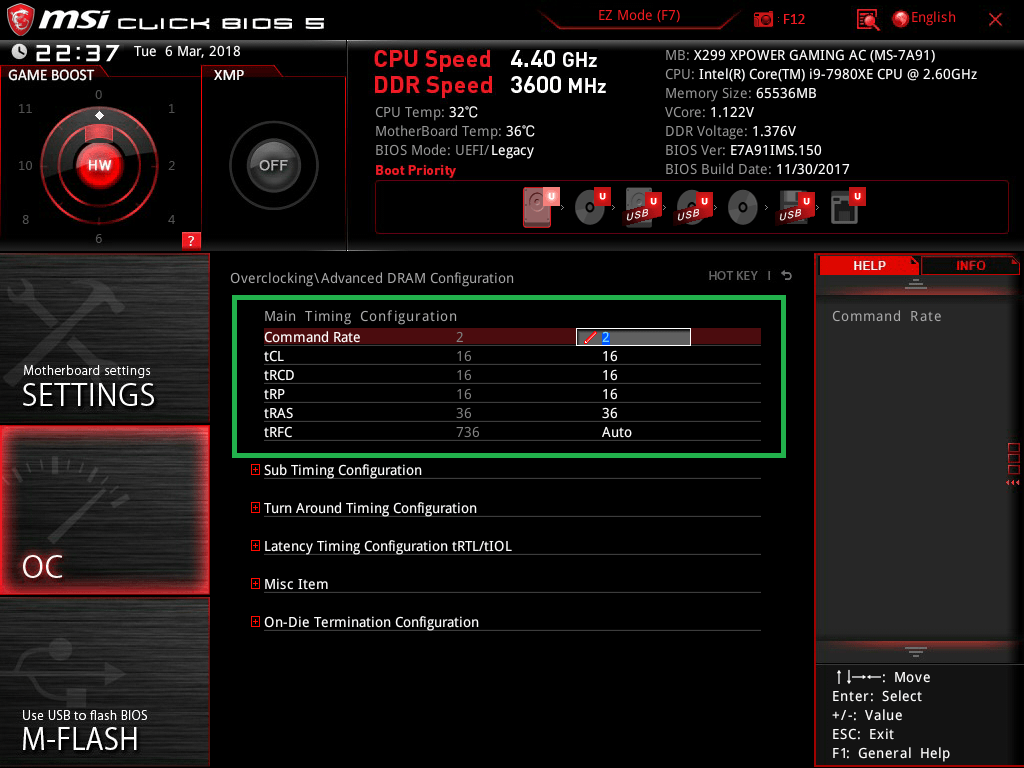The width and height of the screenshot is (1024, 768).
Task: Switch to the INFO tab
Action: 970,266
